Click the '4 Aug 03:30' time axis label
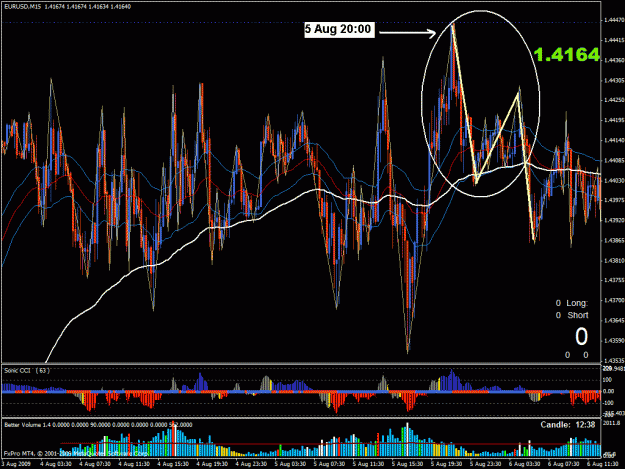625x469 pixels. pos(55,464)
